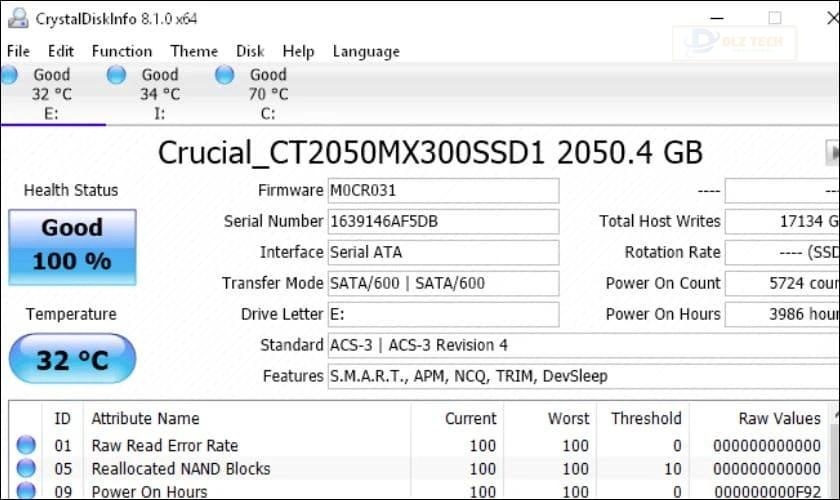Viewport: 840px width, 500px height.
Task: Click Raw Read Error Rate status orb
Action: [x=26, y=446]
